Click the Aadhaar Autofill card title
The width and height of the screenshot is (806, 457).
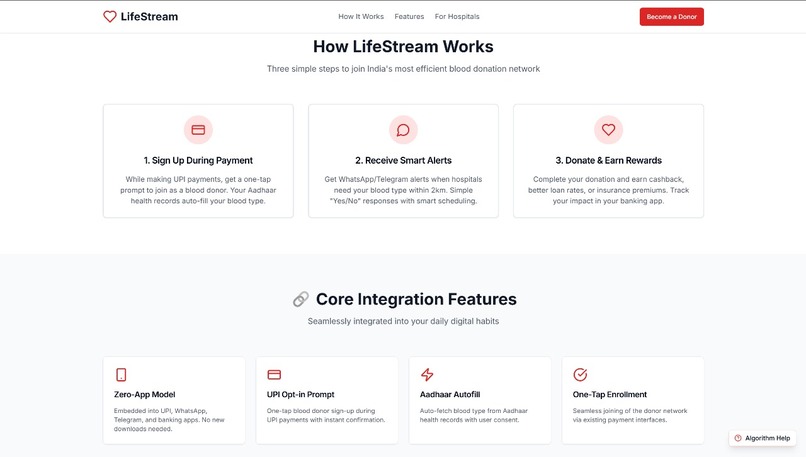pyautogui.click(x=450, y=394)
